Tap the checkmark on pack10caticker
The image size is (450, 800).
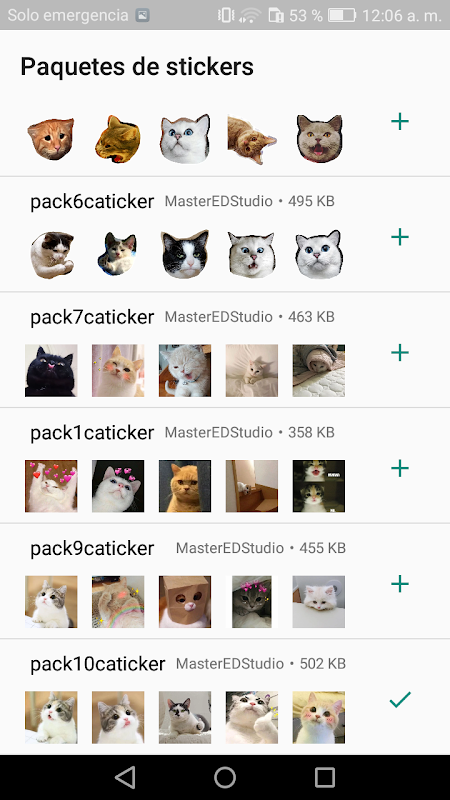[400, 699]
